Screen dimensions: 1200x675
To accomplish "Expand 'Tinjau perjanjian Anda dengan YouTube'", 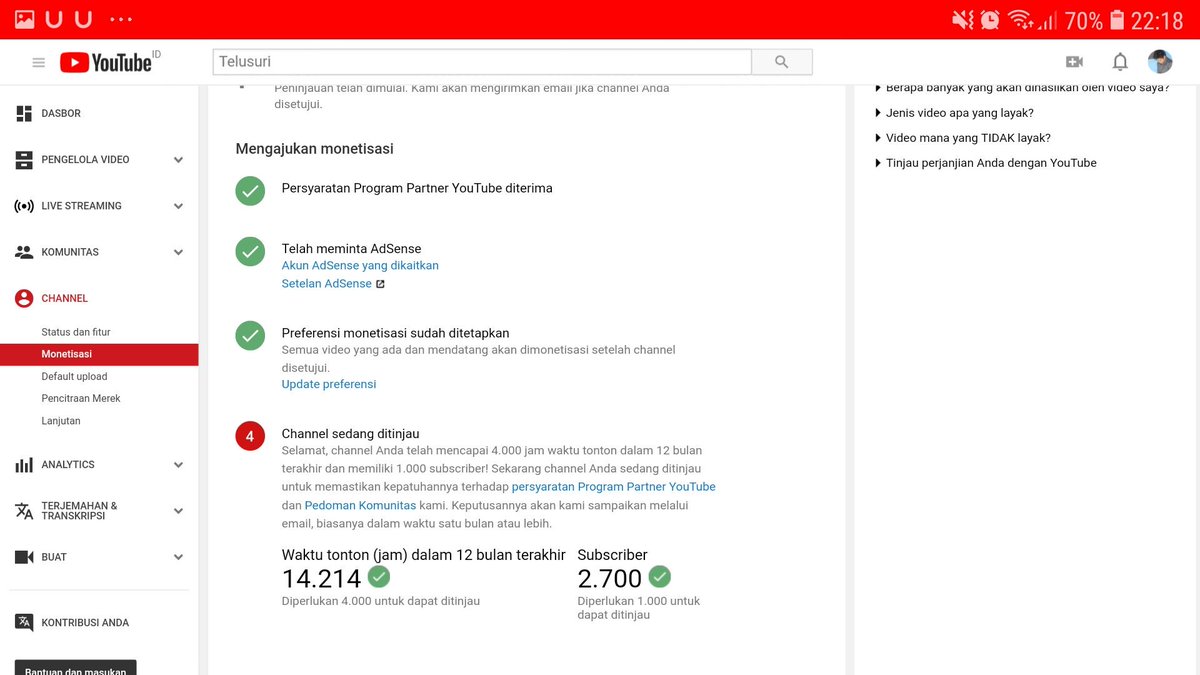I will [985, 163].
